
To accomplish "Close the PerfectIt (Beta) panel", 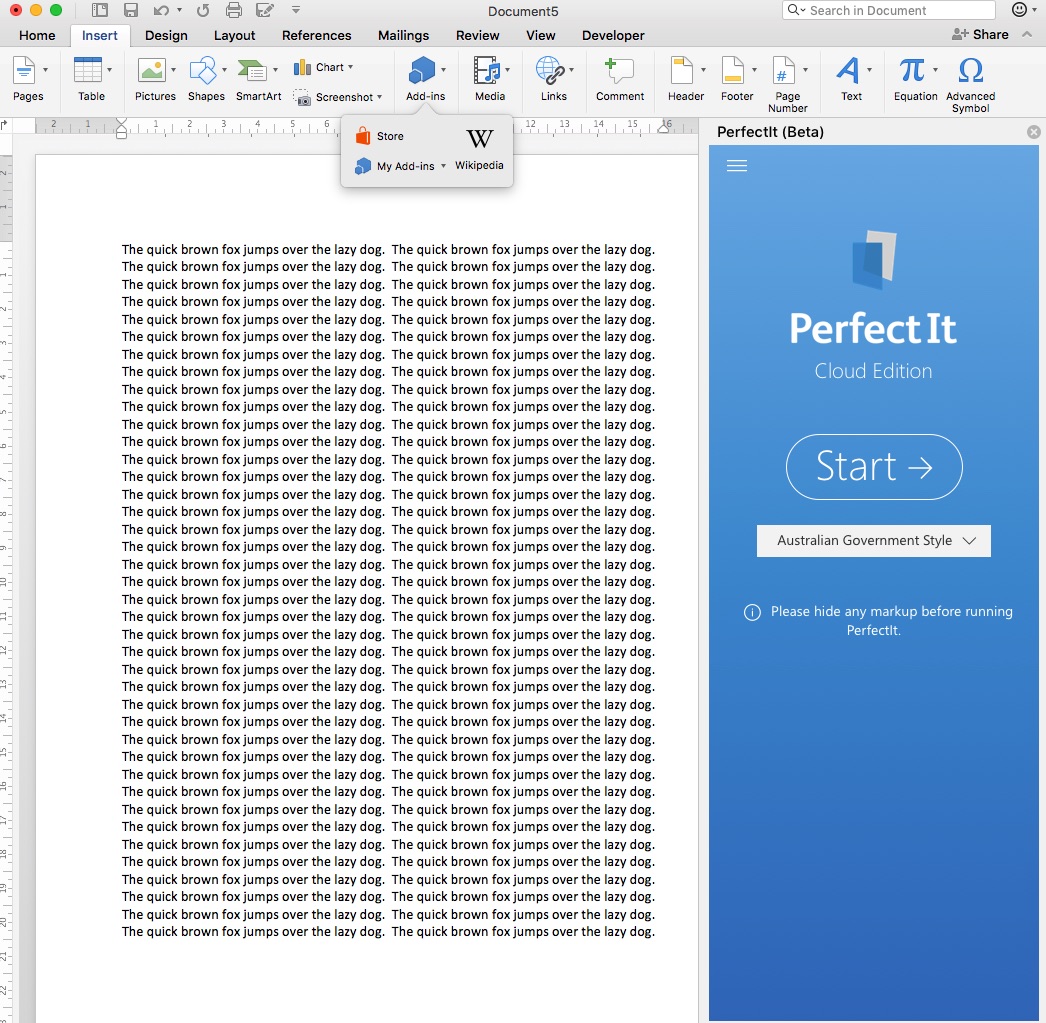I will (1033, 132).
